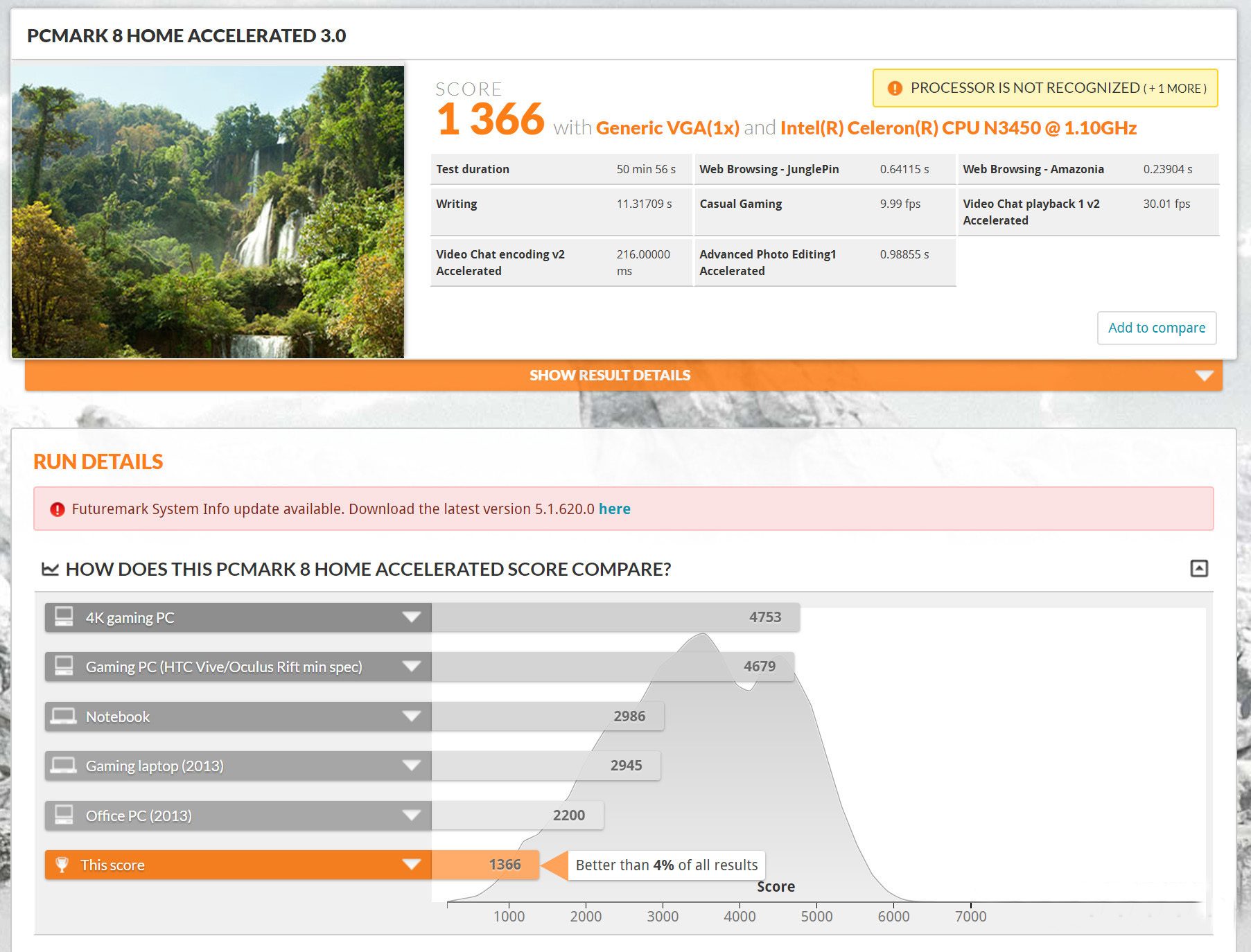This screenshot has height=952, width=1251.
Task: Click the 7000 axis tick label
Action: [x=970, y=916]
